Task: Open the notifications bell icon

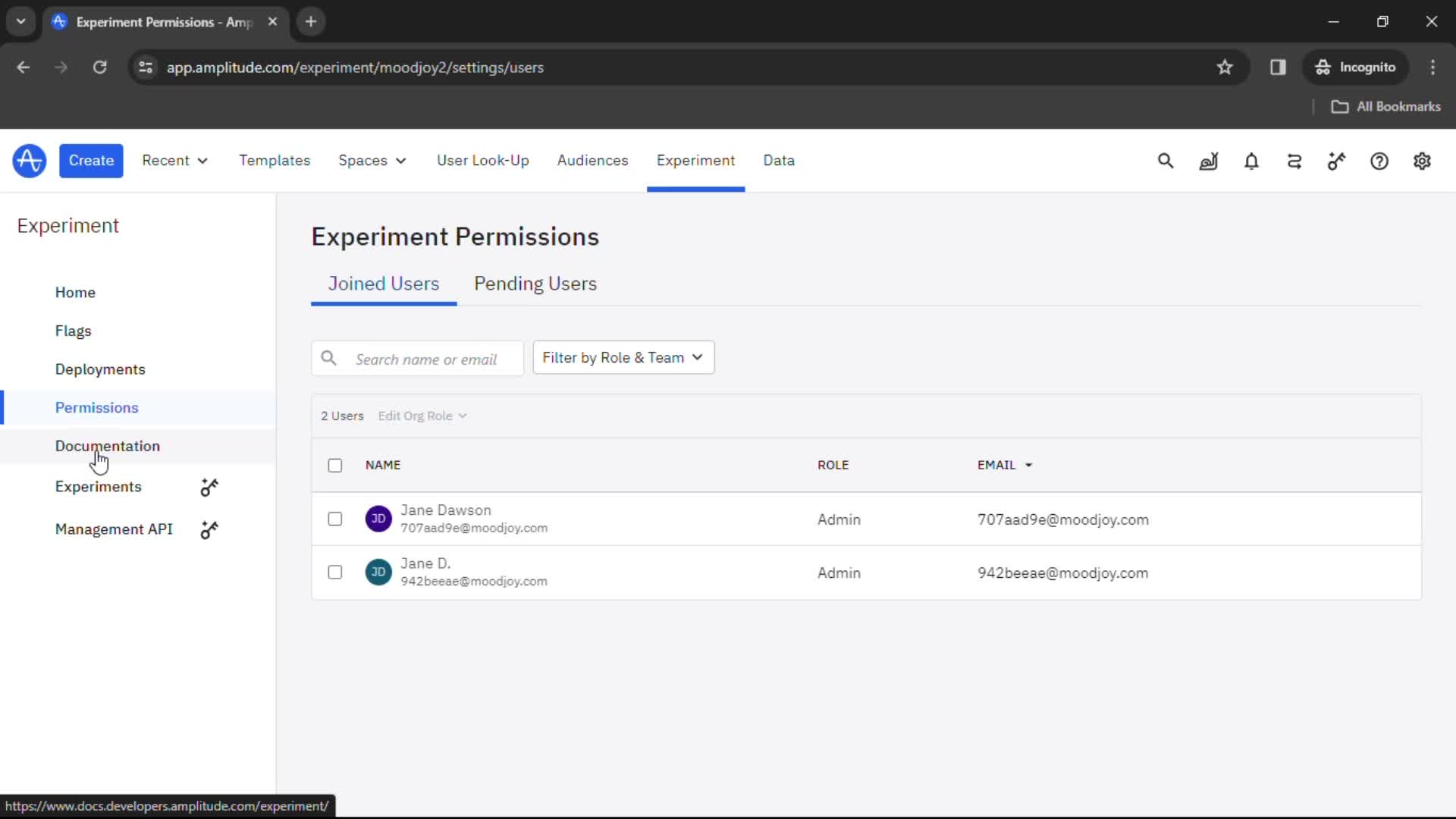Action: [1251, 161]
